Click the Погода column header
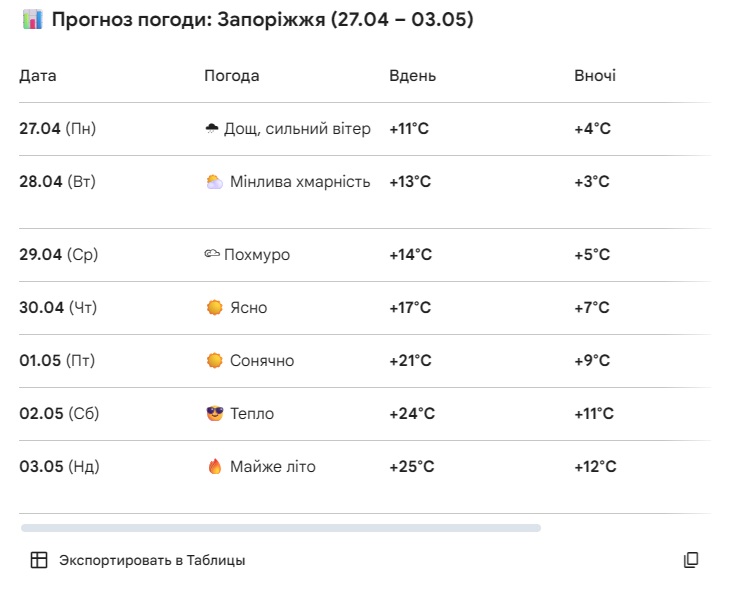This screenshot has width=730, height=591. 231,76
